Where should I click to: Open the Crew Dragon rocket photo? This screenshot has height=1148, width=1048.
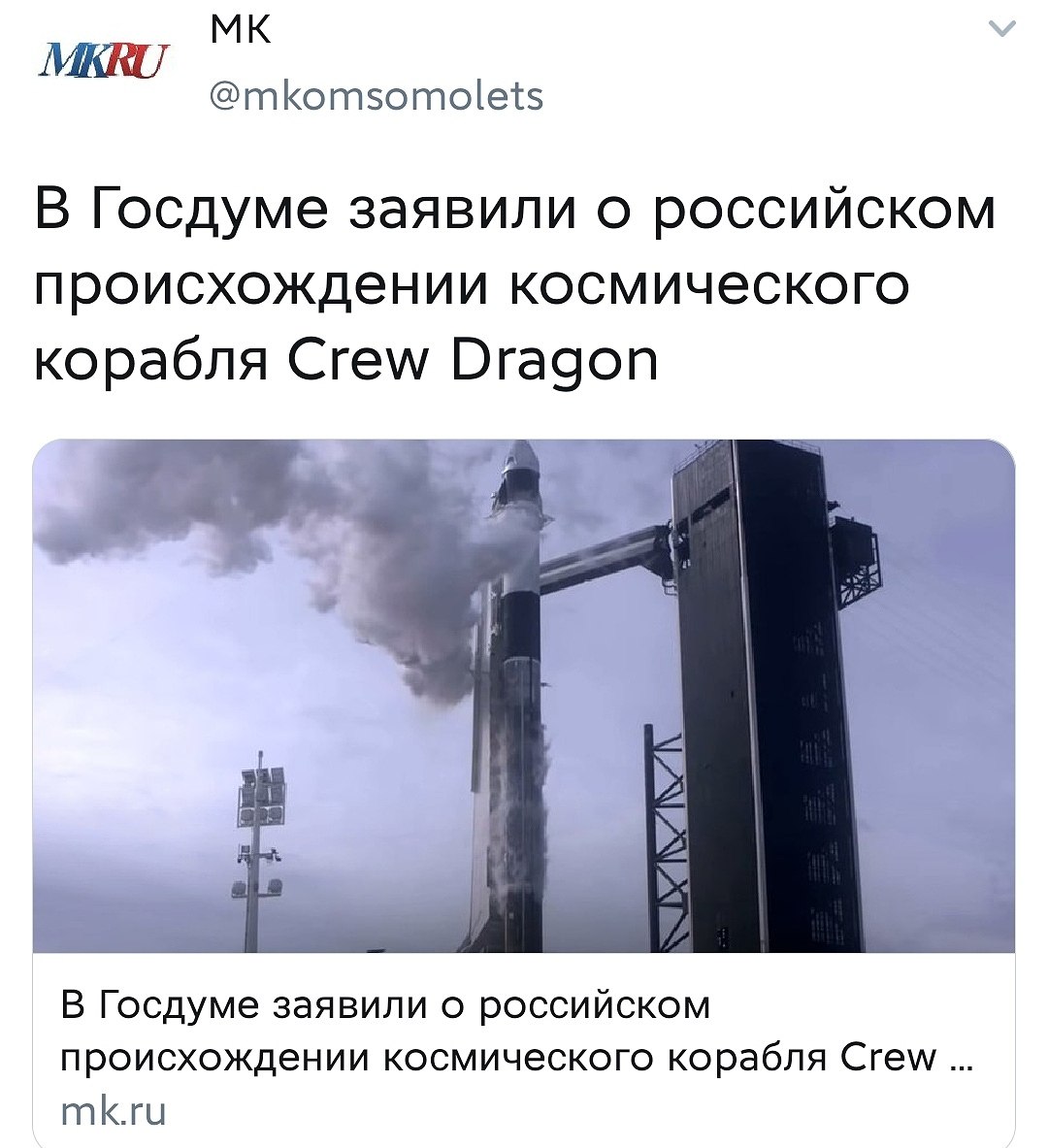click(524, 696)
